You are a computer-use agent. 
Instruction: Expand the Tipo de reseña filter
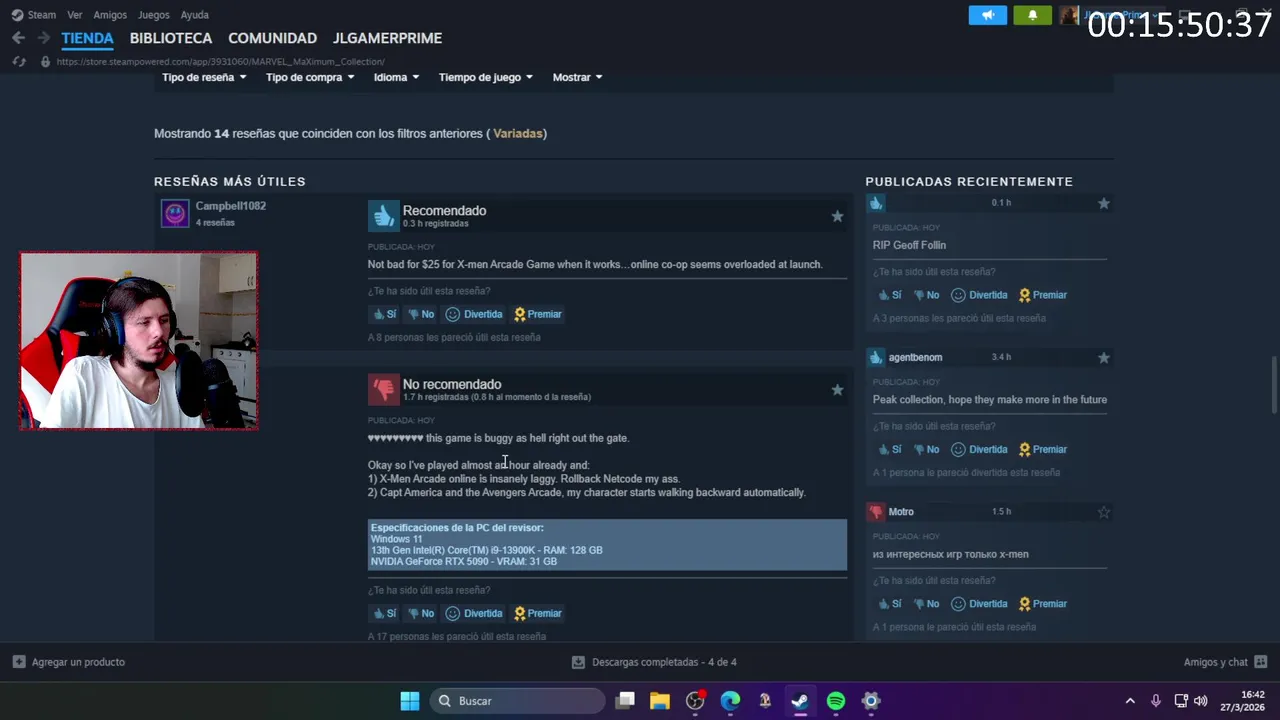204,77
